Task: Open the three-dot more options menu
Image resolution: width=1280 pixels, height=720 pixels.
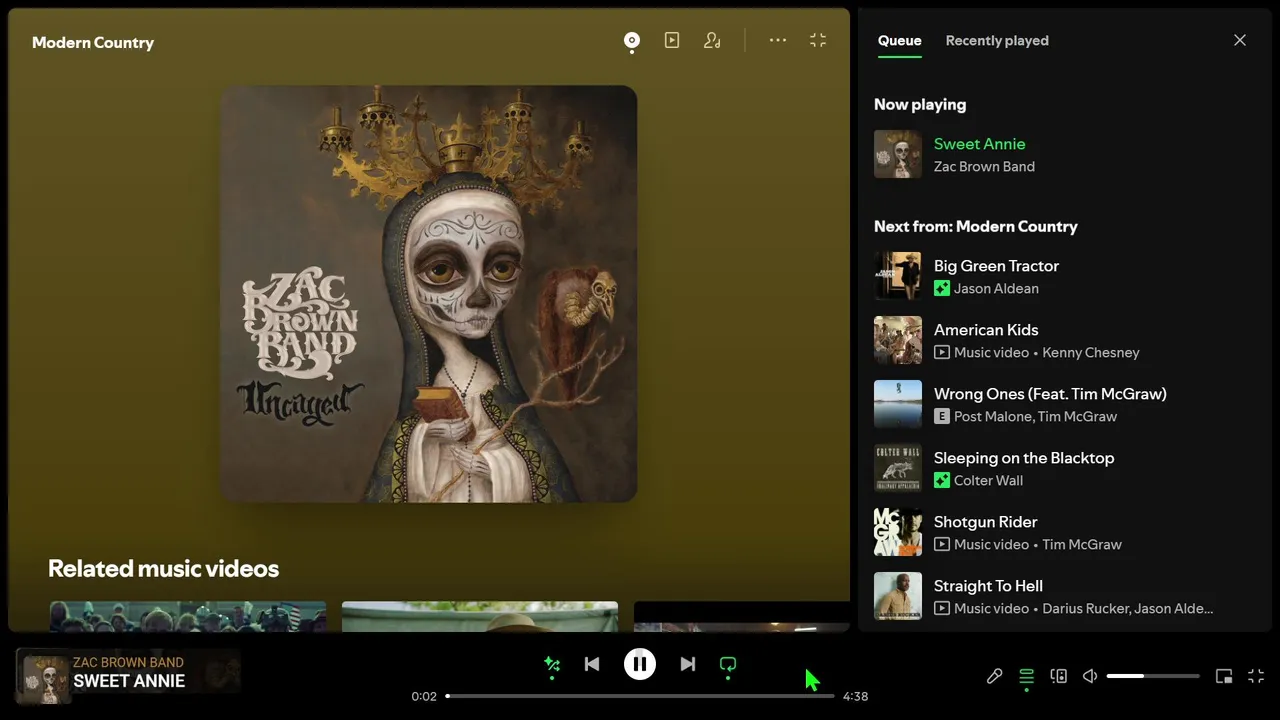Action: (x=778, y=40)
